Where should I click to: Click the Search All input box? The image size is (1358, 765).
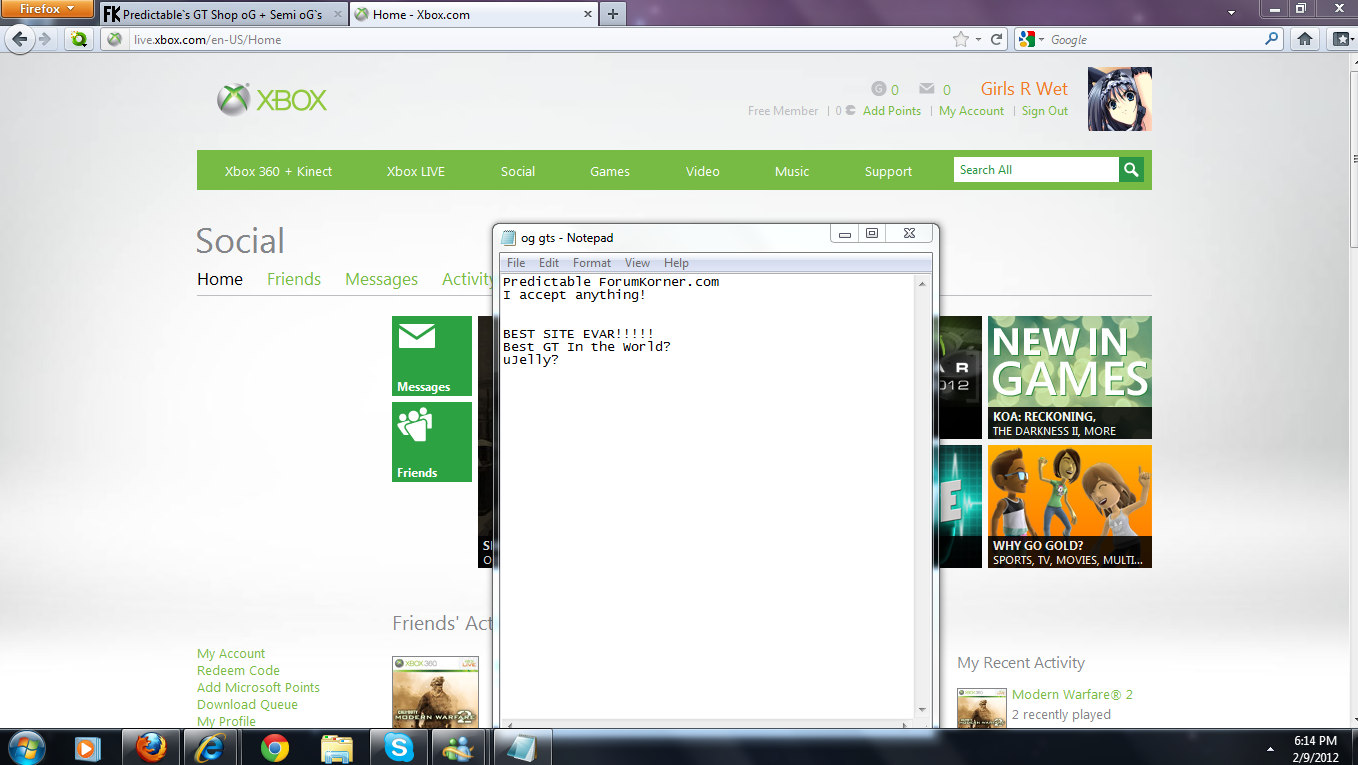[x=1036, y=170]
